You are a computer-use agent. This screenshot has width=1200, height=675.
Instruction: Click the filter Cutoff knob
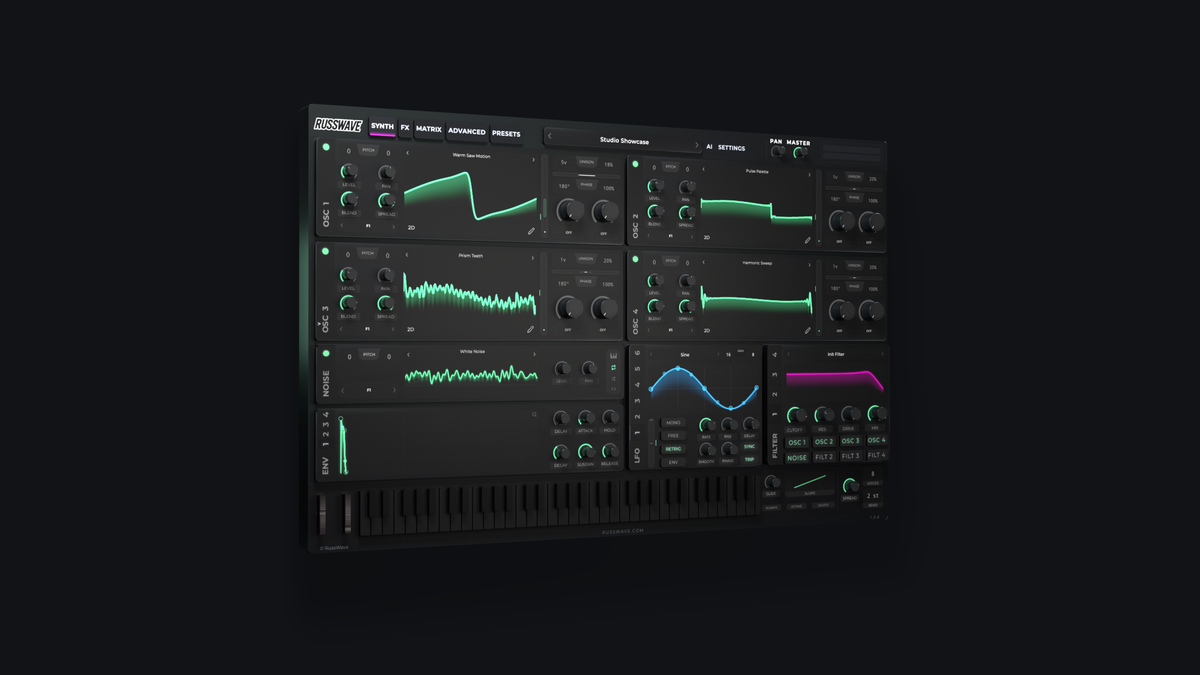pos(796,415)
